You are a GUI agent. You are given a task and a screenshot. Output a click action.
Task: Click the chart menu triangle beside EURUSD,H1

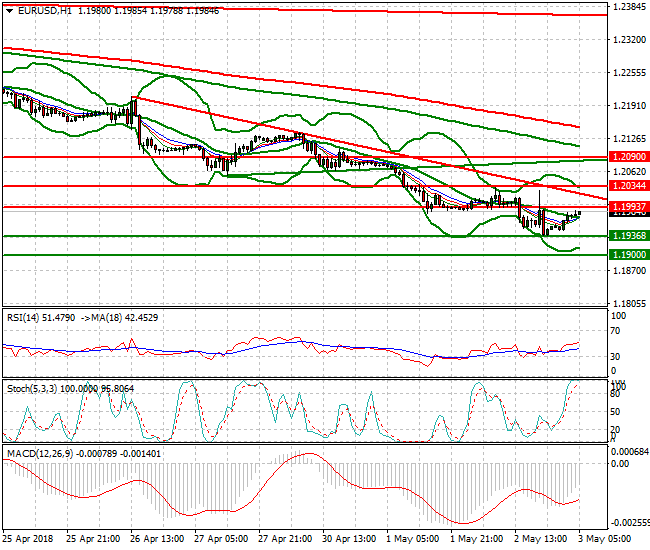coord(10,12)
